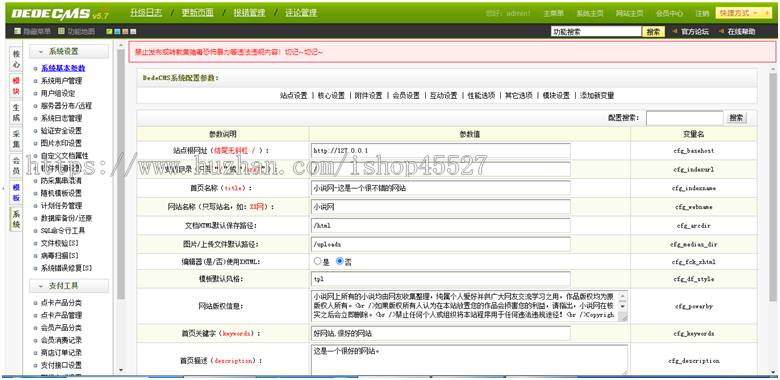Click the main page scrollbar up arrow
This screenshot has height=380, width=780.
772,69
